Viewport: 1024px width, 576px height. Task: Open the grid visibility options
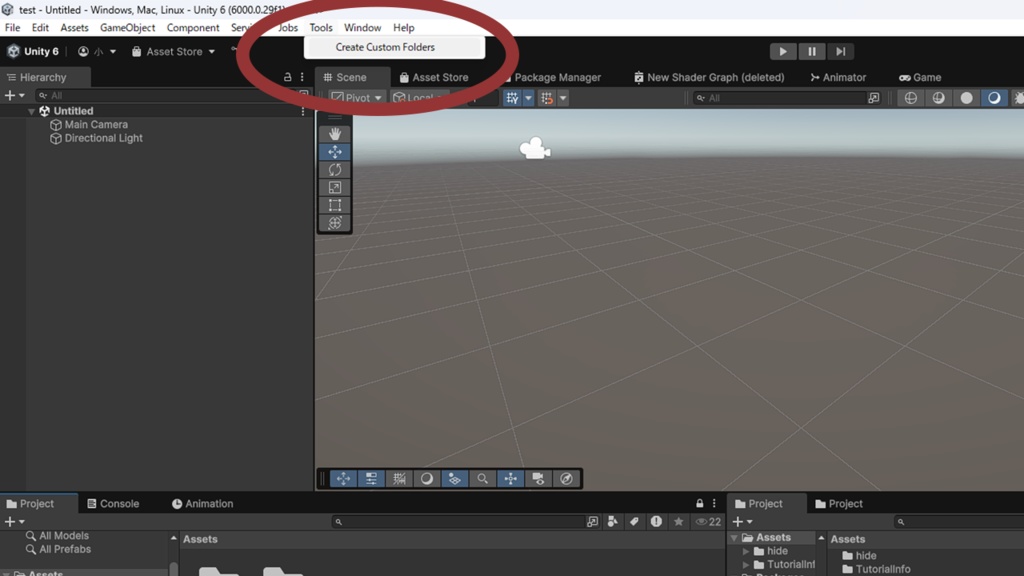tap(528, 97)
